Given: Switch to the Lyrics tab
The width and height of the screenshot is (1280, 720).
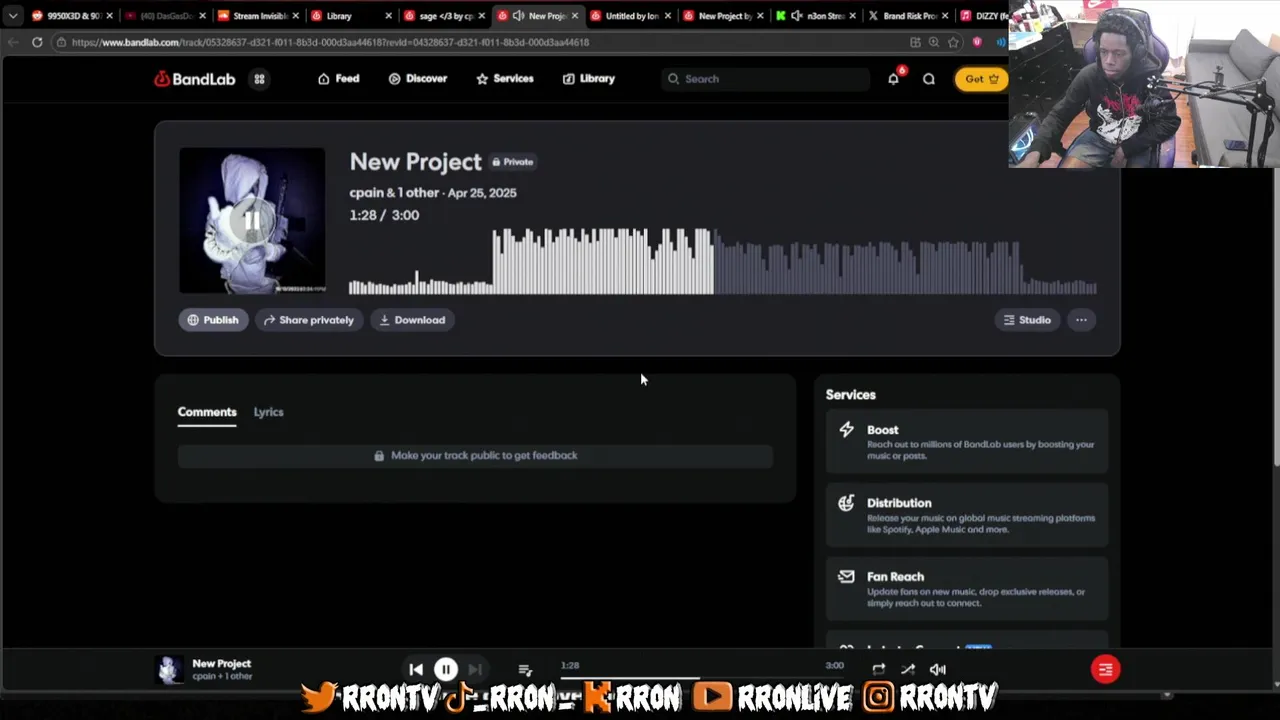Looking at the screenshot, I should click(268, 412).
